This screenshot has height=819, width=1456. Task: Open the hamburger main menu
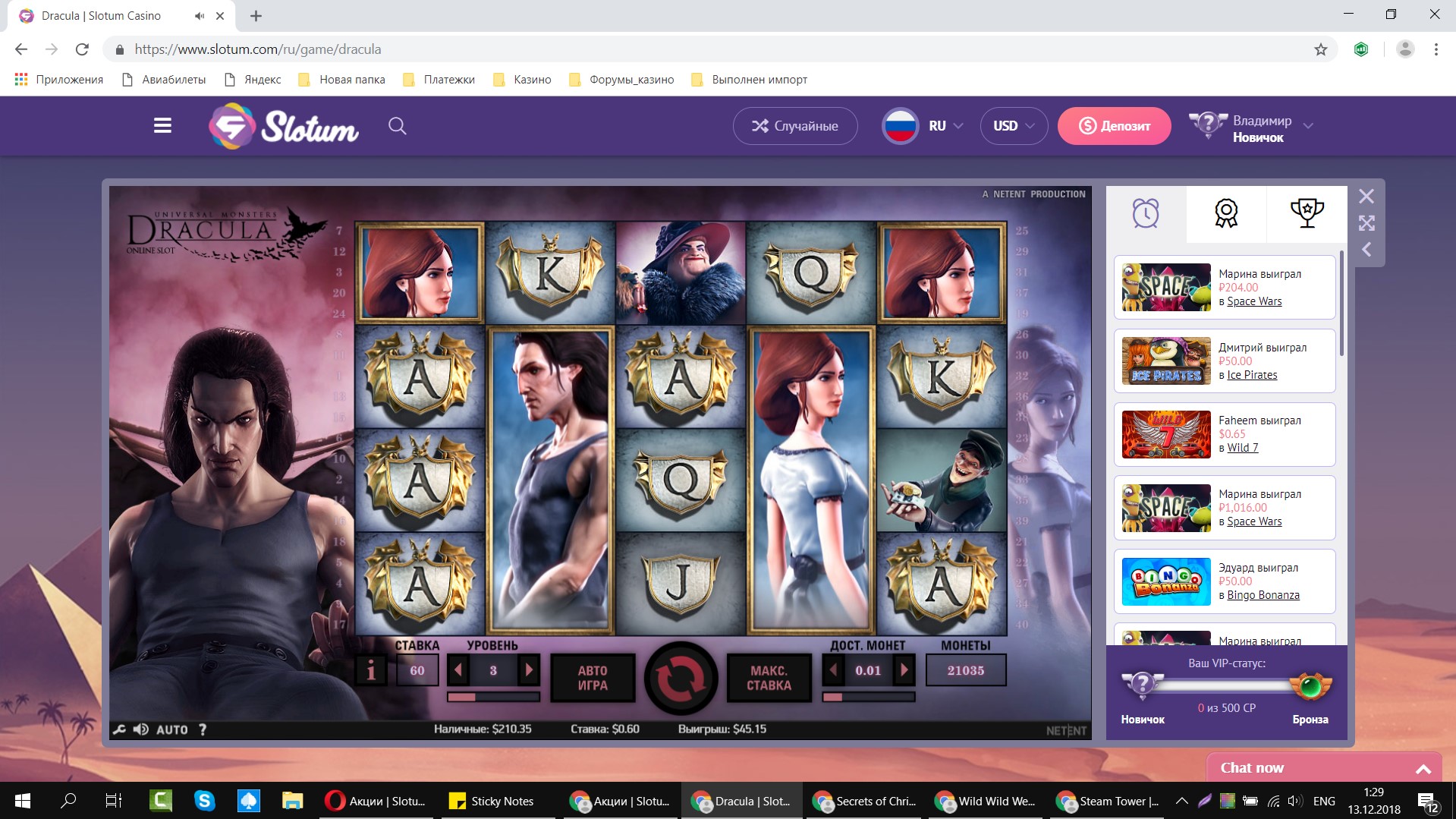162,125
